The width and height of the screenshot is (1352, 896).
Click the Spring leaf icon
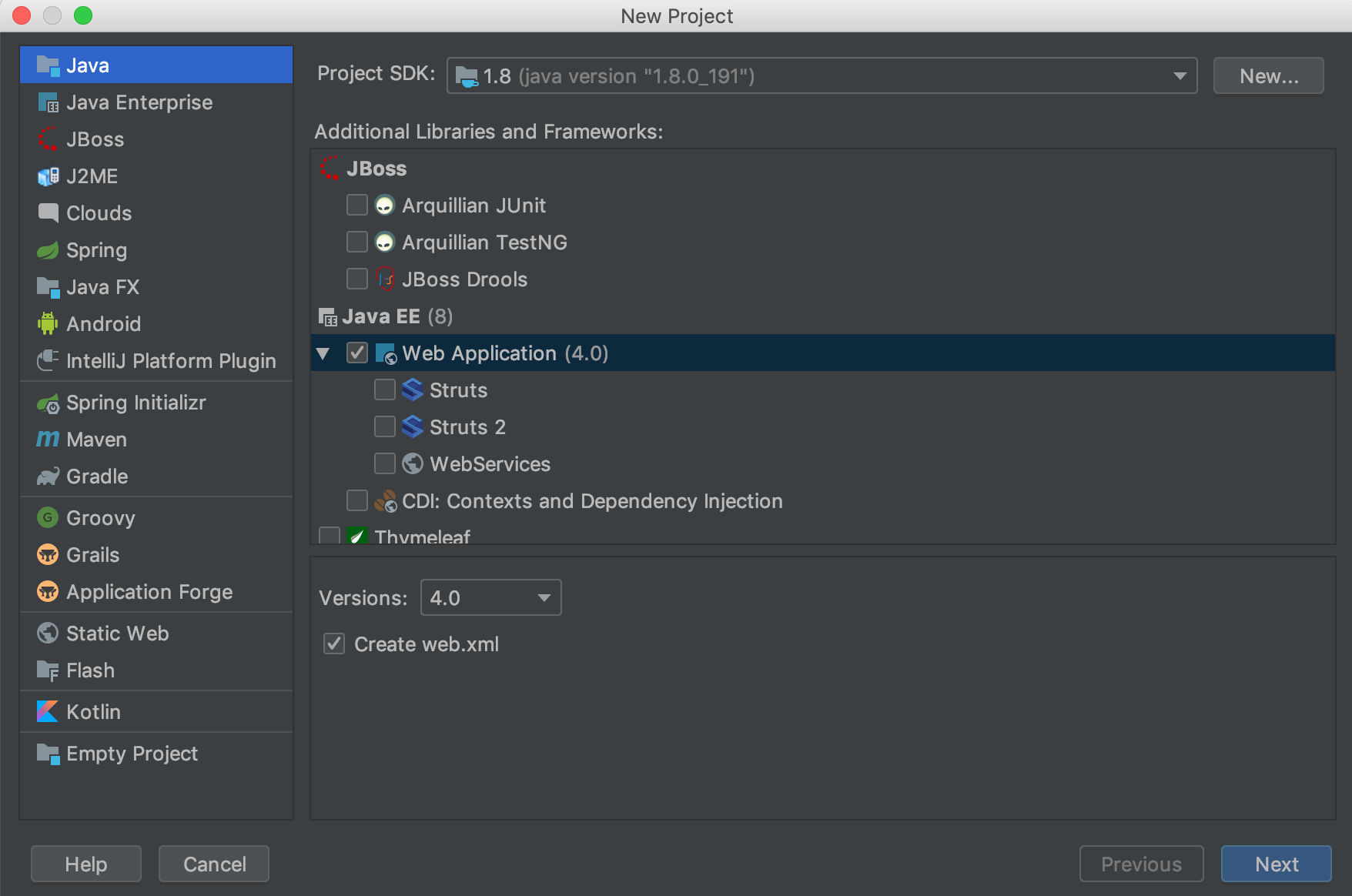(48, 250)
